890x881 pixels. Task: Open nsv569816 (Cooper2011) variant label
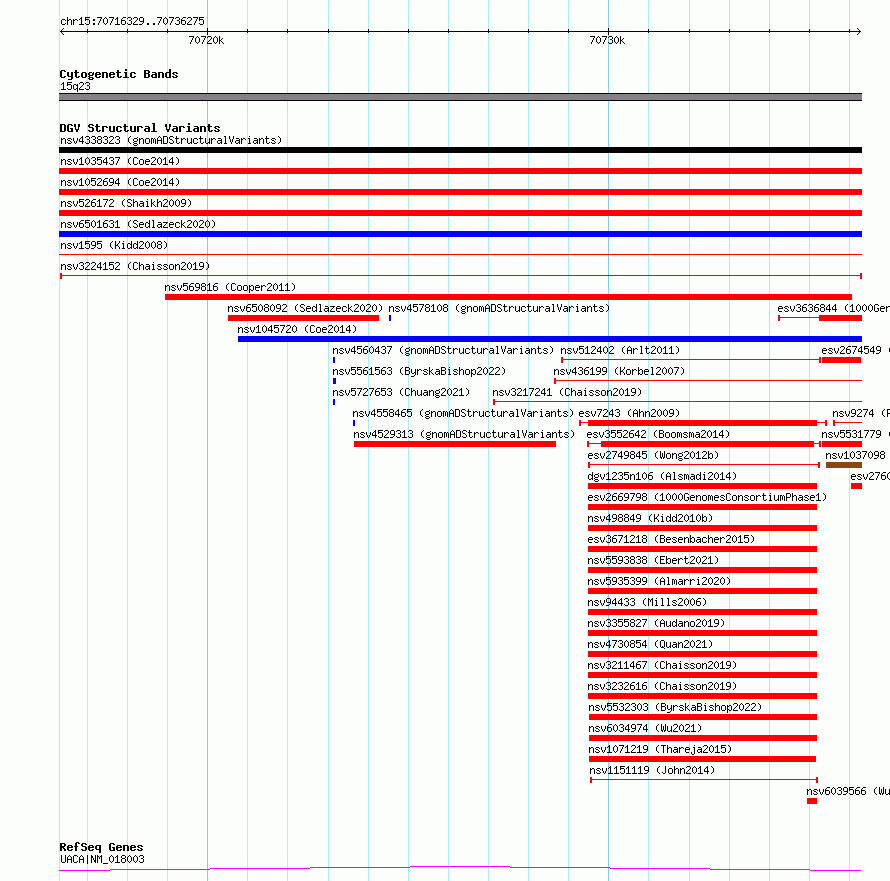[230, 287]
